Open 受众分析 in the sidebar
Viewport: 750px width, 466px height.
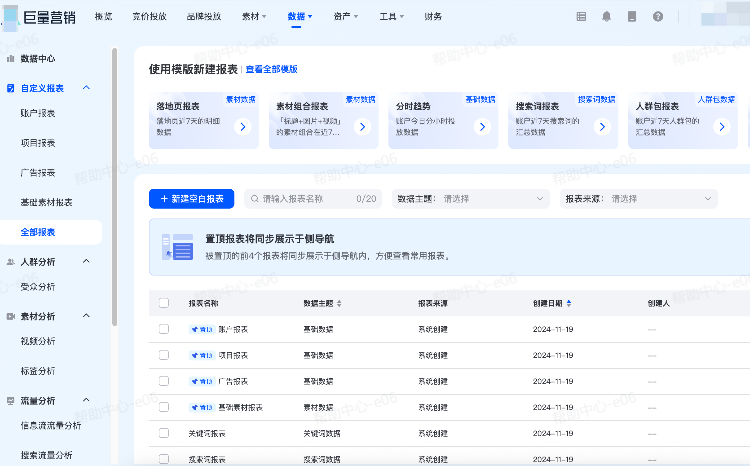[38, 287]
